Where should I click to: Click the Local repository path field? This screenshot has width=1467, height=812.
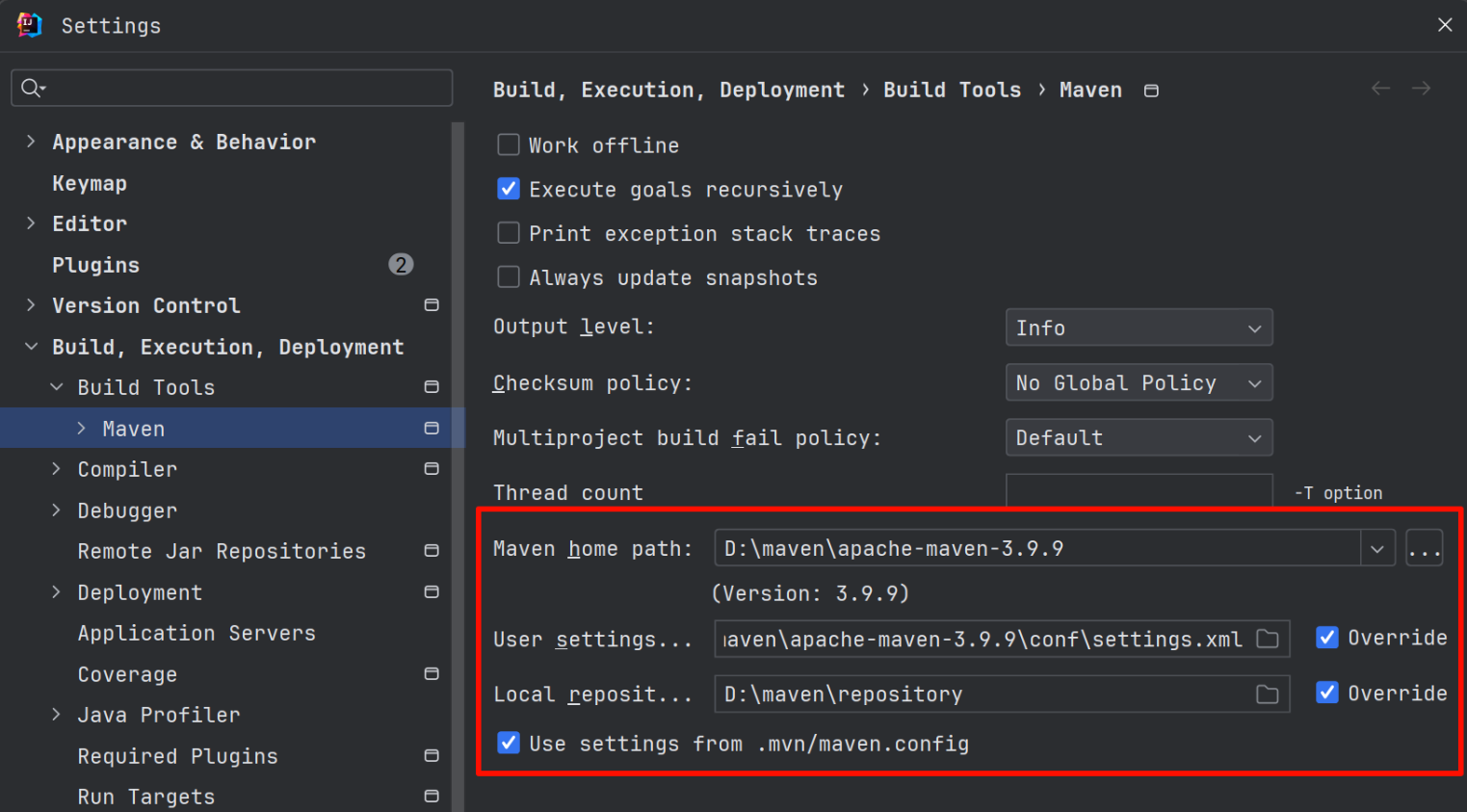(x=1002, y=694)
